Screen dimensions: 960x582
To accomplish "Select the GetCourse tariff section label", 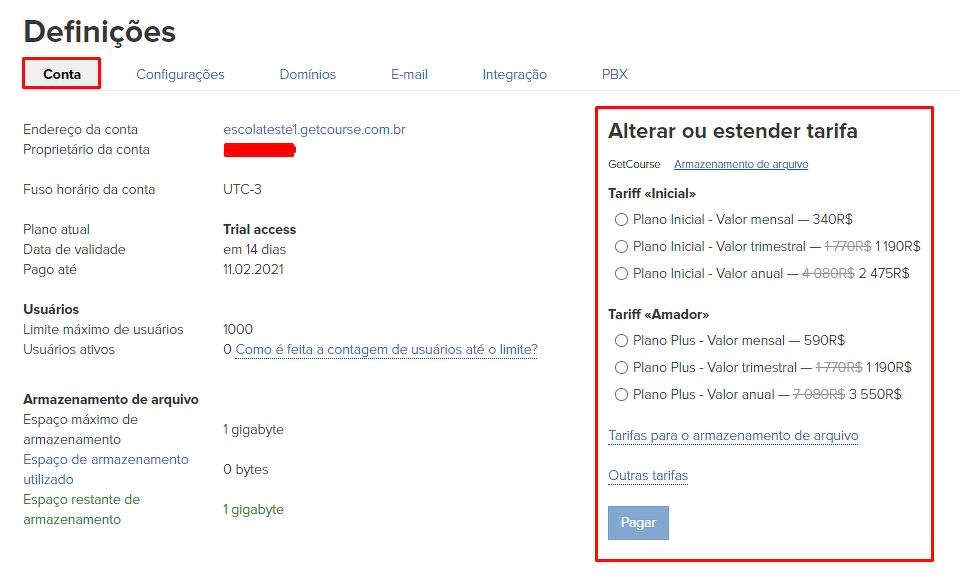I will (x=634, y=164).
